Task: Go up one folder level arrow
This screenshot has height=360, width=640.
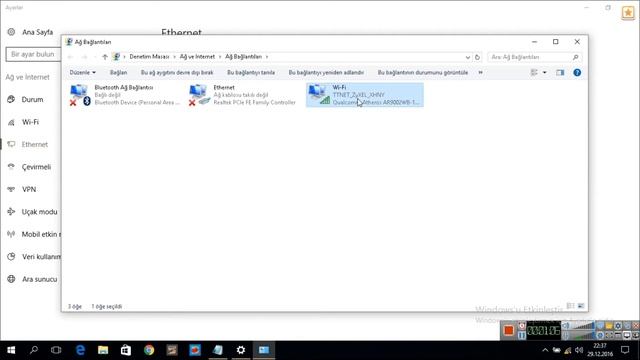Action: point(105,57)
